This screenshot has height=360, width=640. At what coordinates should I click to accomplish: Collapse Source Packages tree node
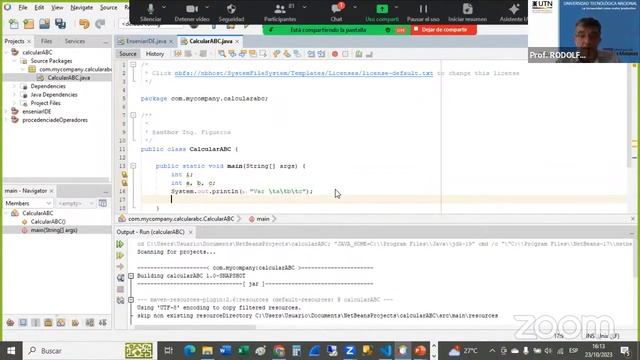pyautogui.click(x=15, y=61)
